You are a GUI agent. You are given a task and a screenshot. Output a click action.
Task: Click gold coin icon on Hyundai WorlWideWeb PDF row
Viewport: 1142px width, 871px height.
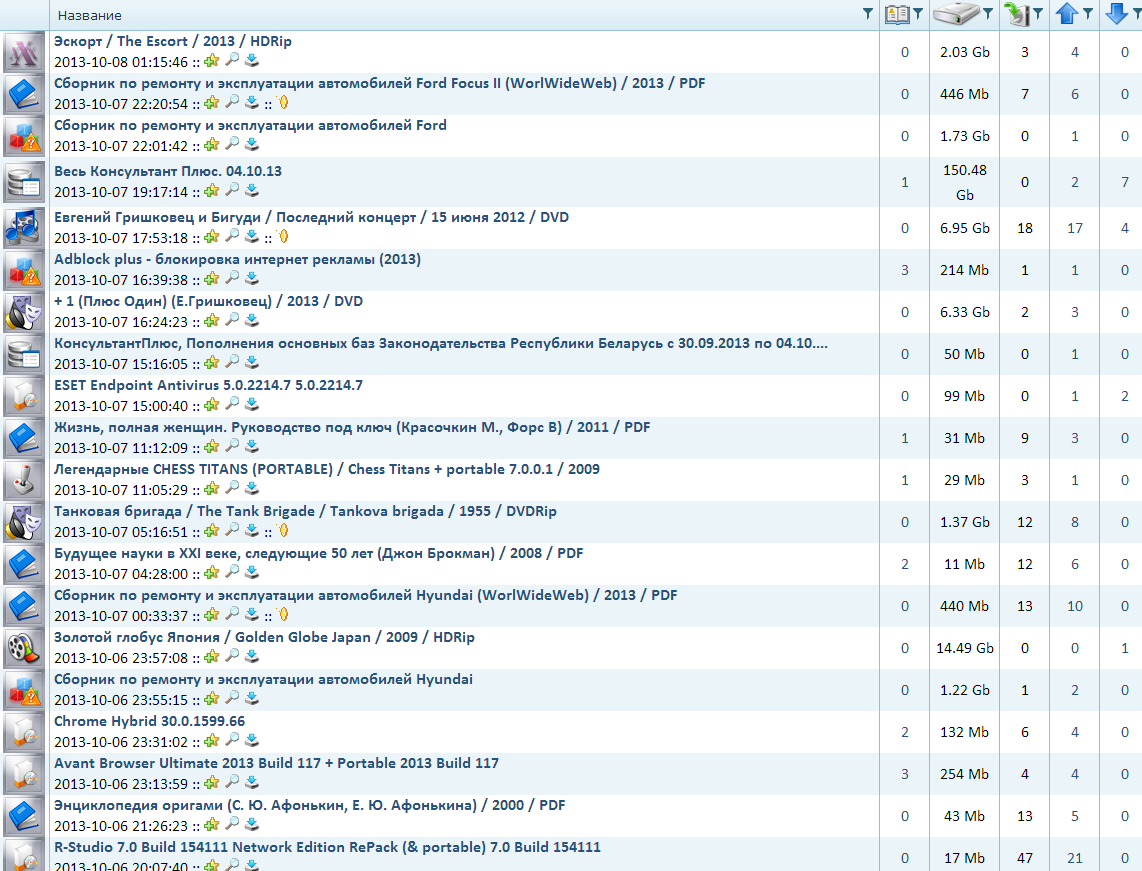click(x=283, y=614)
